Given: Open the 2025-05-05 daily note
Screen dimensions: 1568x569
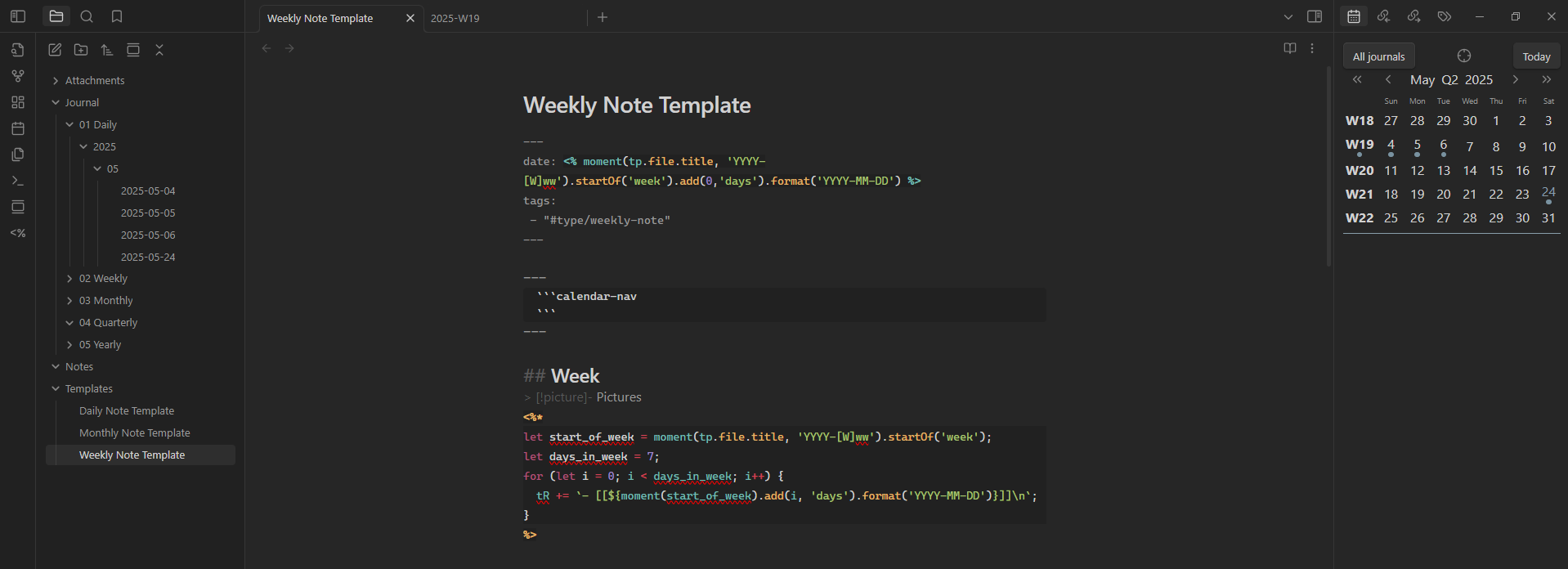Looking at the screenshot, I should pyautogui.click(x=148, y=213).
